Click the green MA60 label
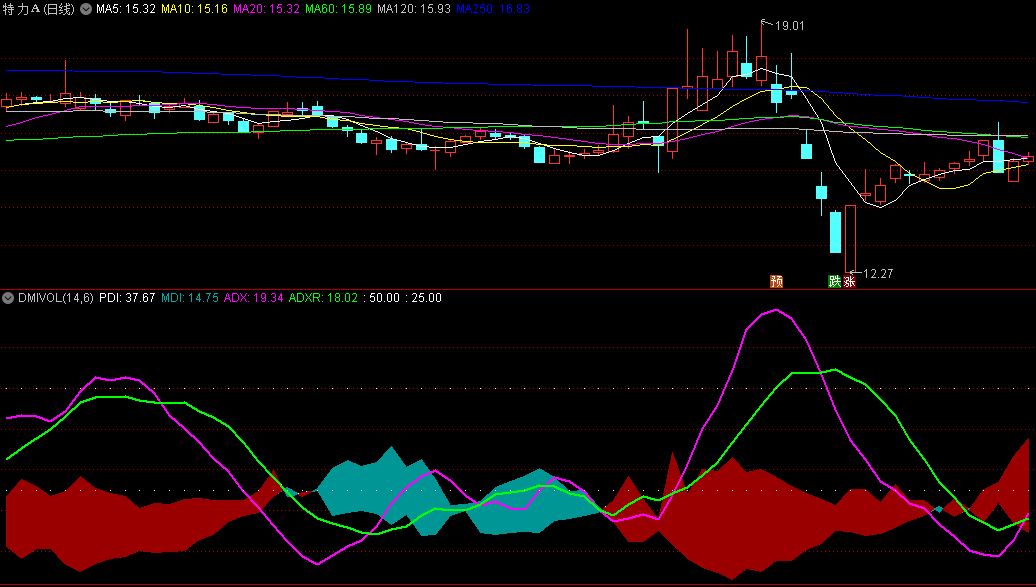 pos(338,9)
